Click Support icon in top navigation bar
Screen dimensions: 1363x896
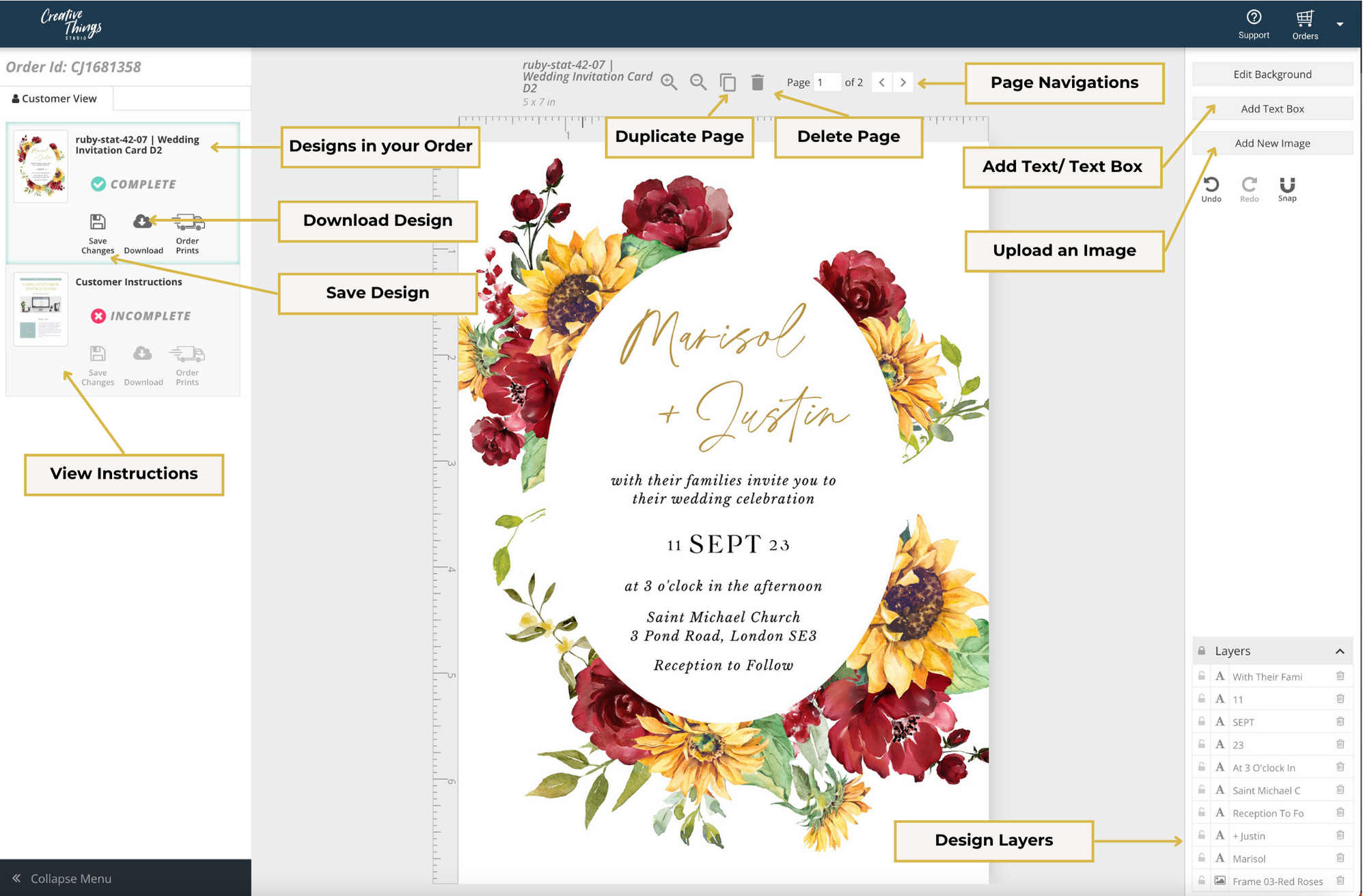[1252, 17]
